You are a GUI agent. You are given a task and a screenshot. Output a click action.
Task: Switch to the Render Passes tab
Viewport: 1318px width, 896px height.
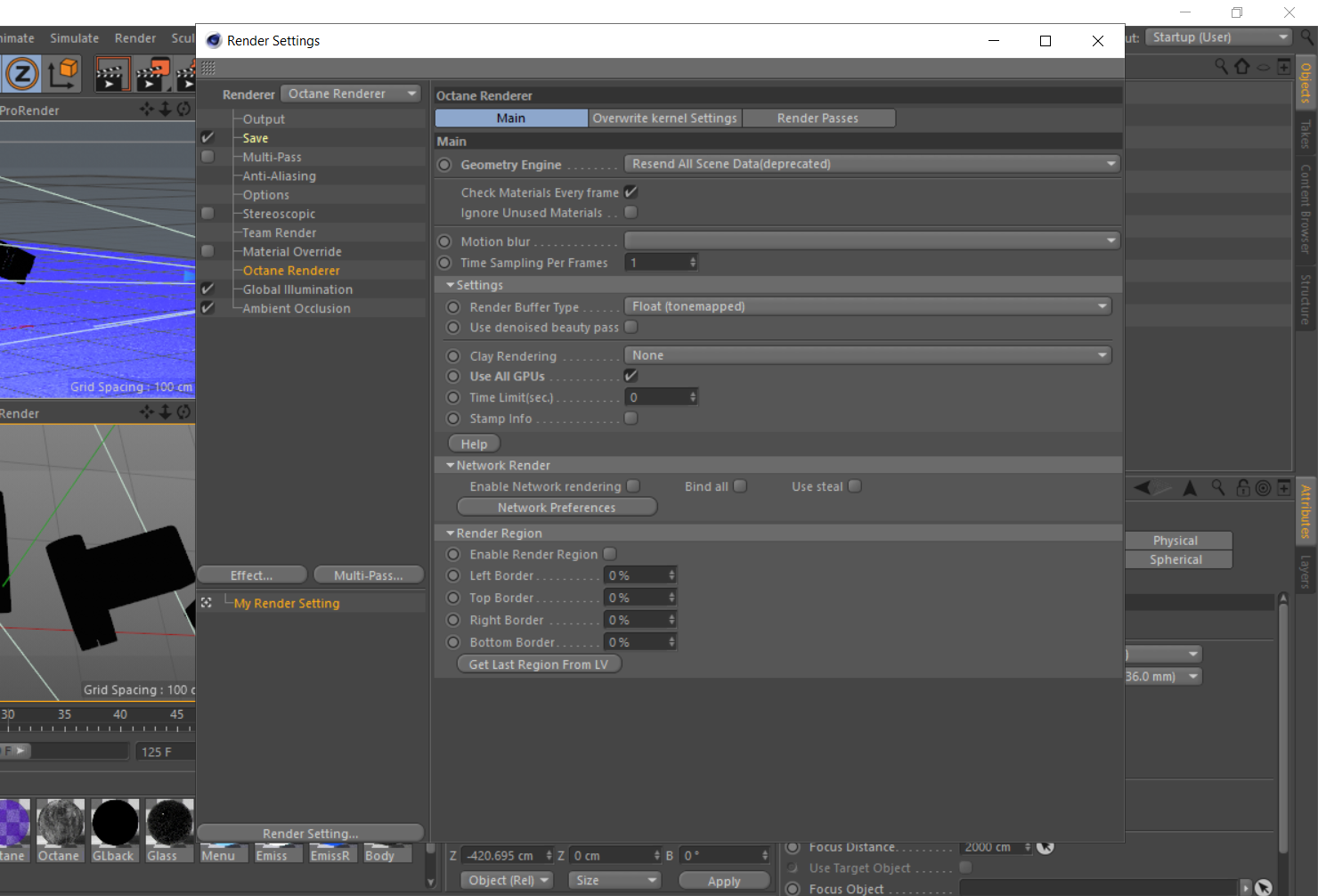[x=818, y=118]
